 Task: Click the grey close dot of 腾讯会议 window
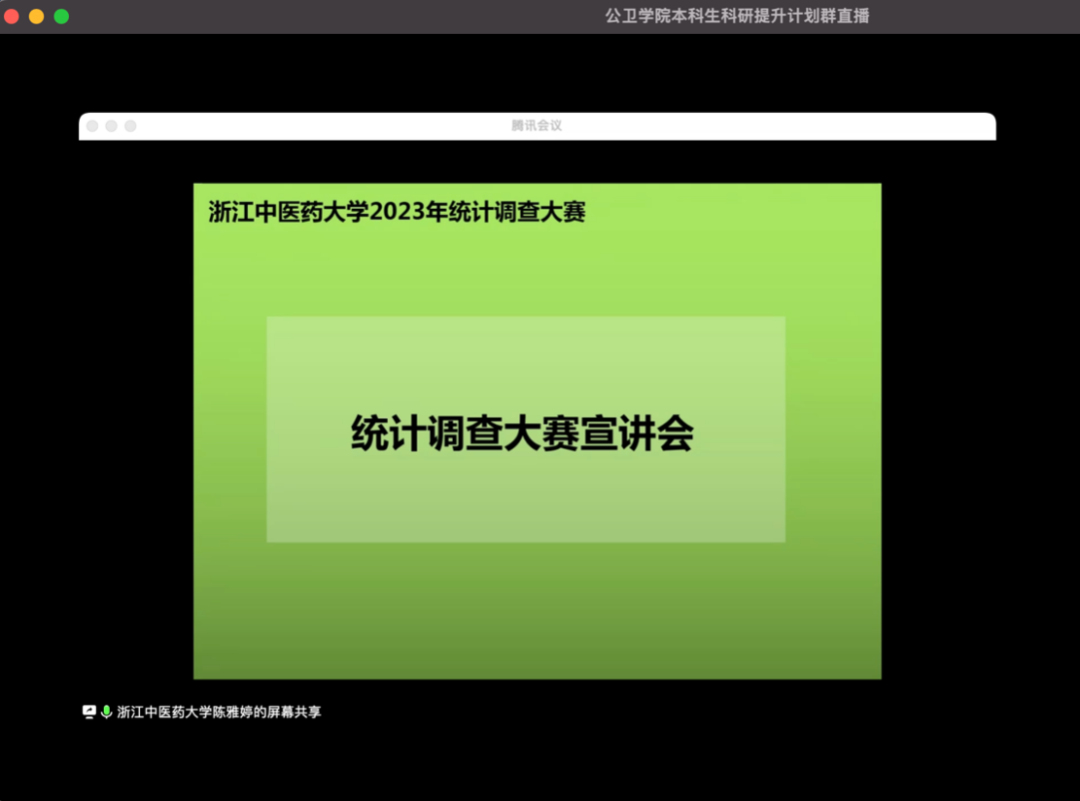(92, 126)
